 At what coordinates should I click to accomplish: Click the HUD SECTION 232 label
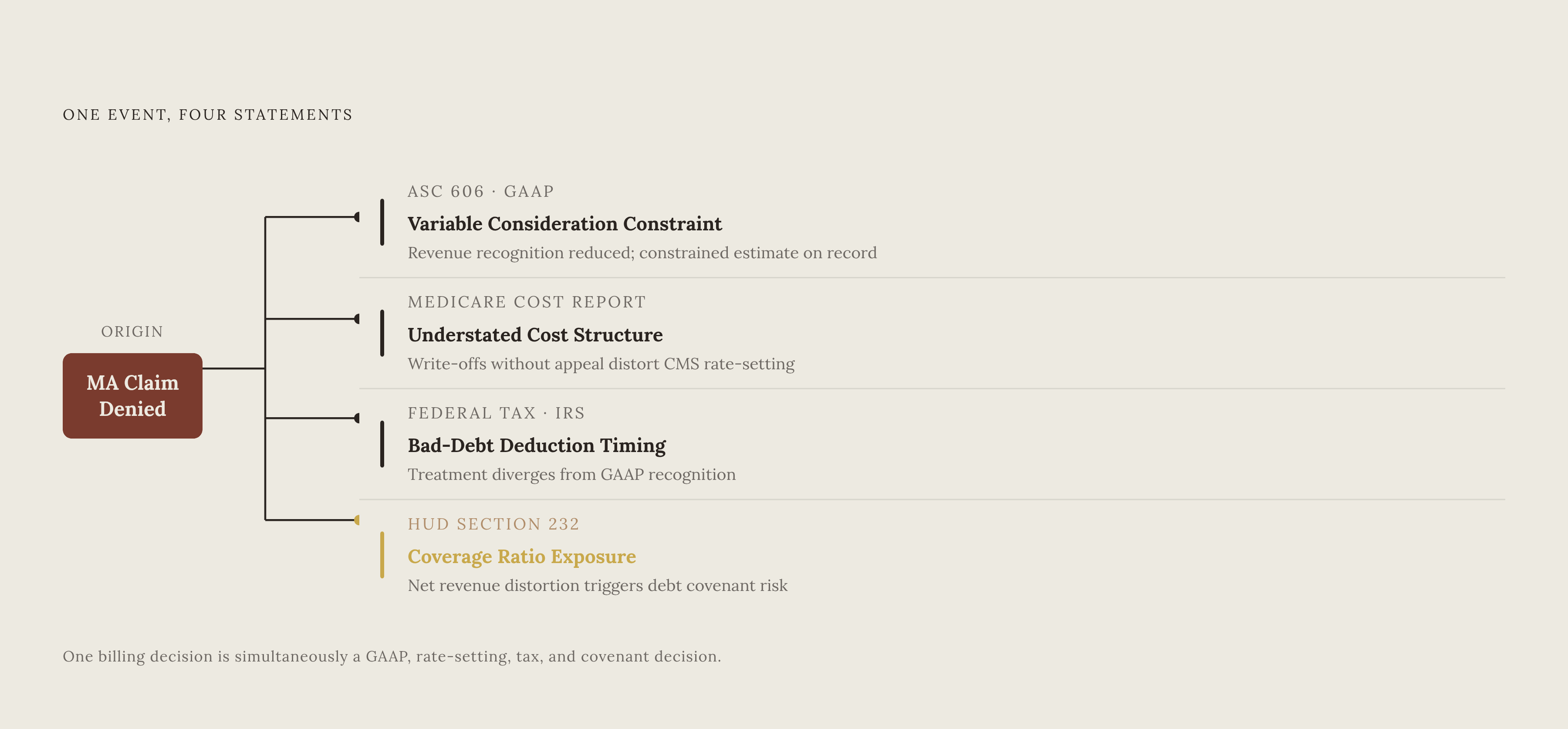coord(493,524)
